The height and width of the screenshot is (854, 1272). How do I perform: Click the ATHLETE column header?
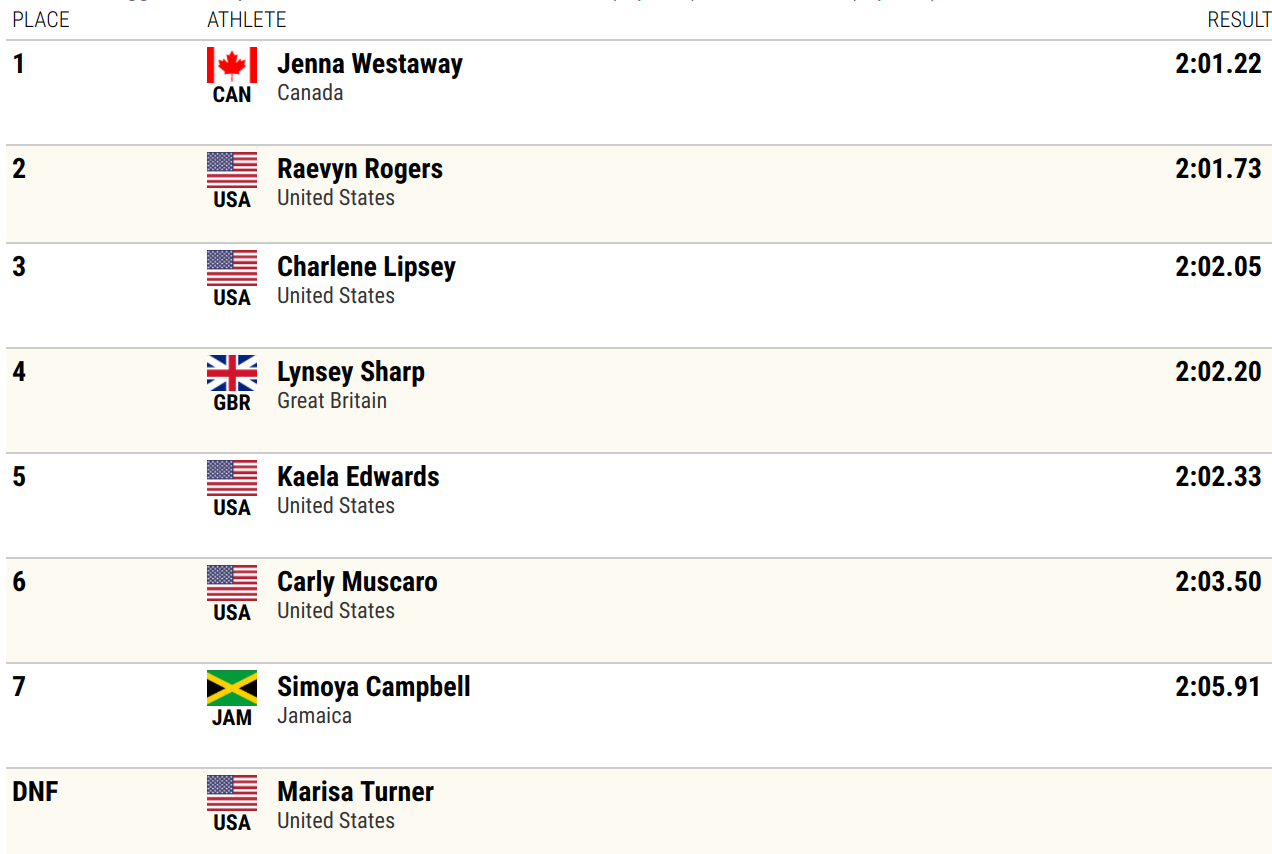[247, 20]
